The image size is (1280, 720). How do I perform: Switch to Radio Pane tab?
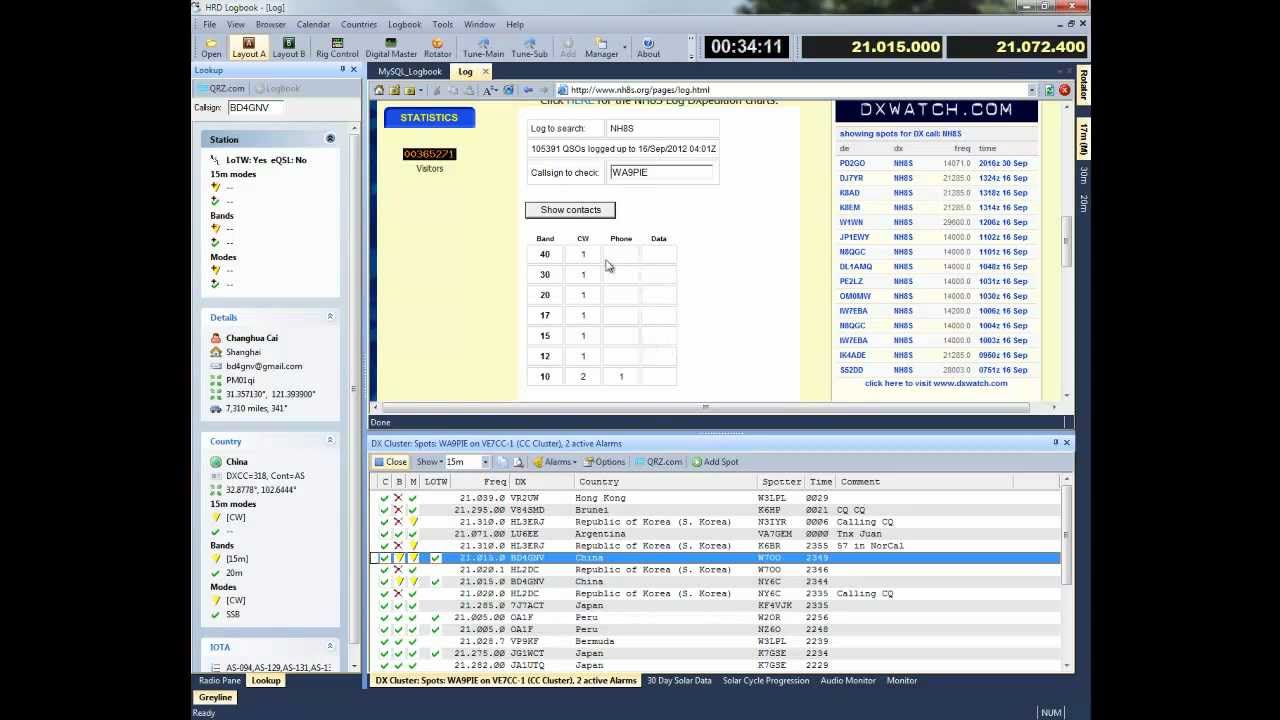pyautogui.click(x=219, y=680)
